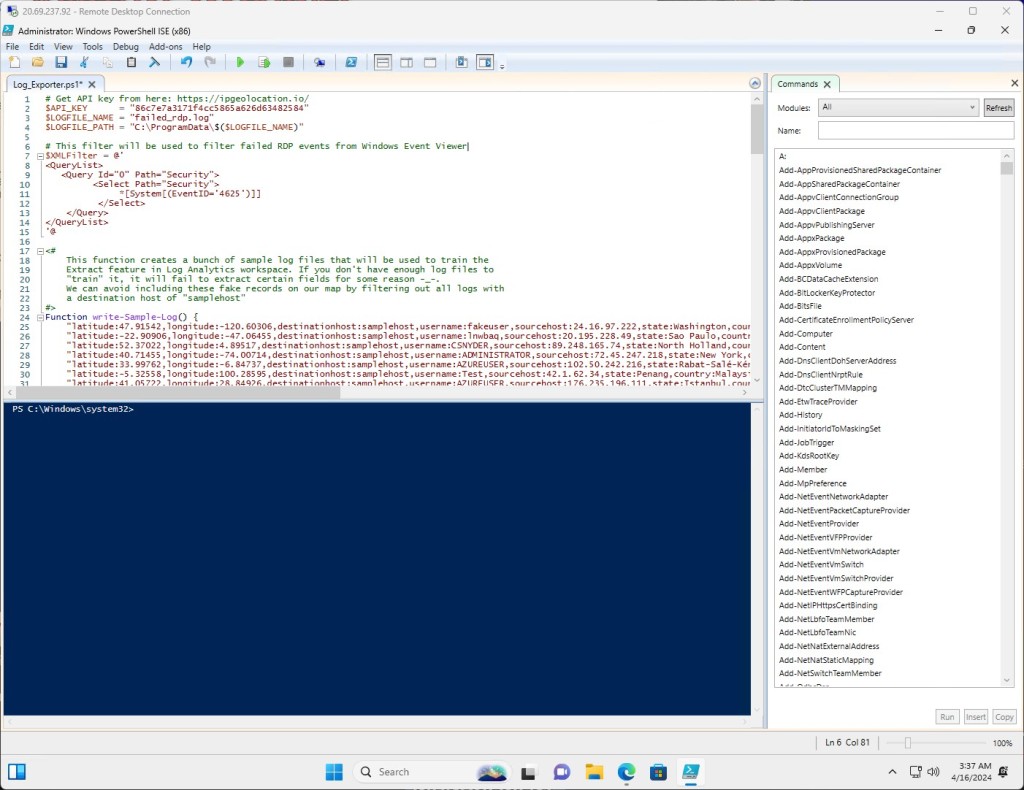
Task: Click the Run Selection icon
Action: pos(264,62)
